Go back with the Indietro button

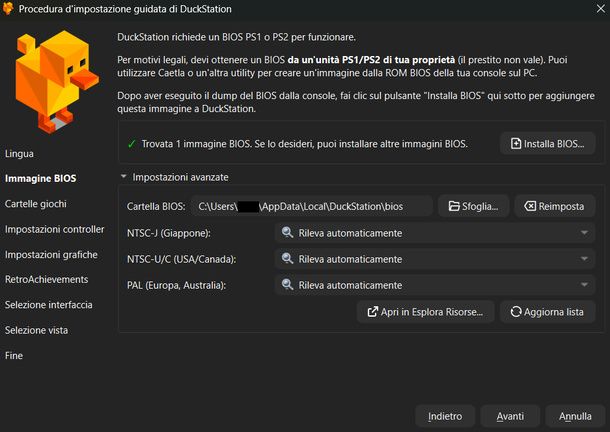(x=445, y=416)
